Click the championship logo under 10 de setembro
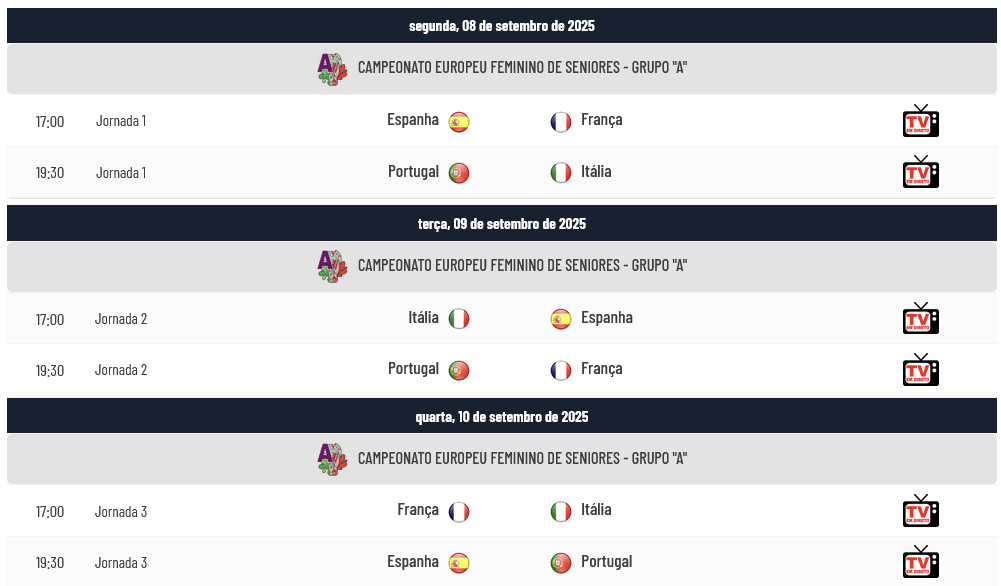This screenshot has width=1001, height=586. pos(332,460)
